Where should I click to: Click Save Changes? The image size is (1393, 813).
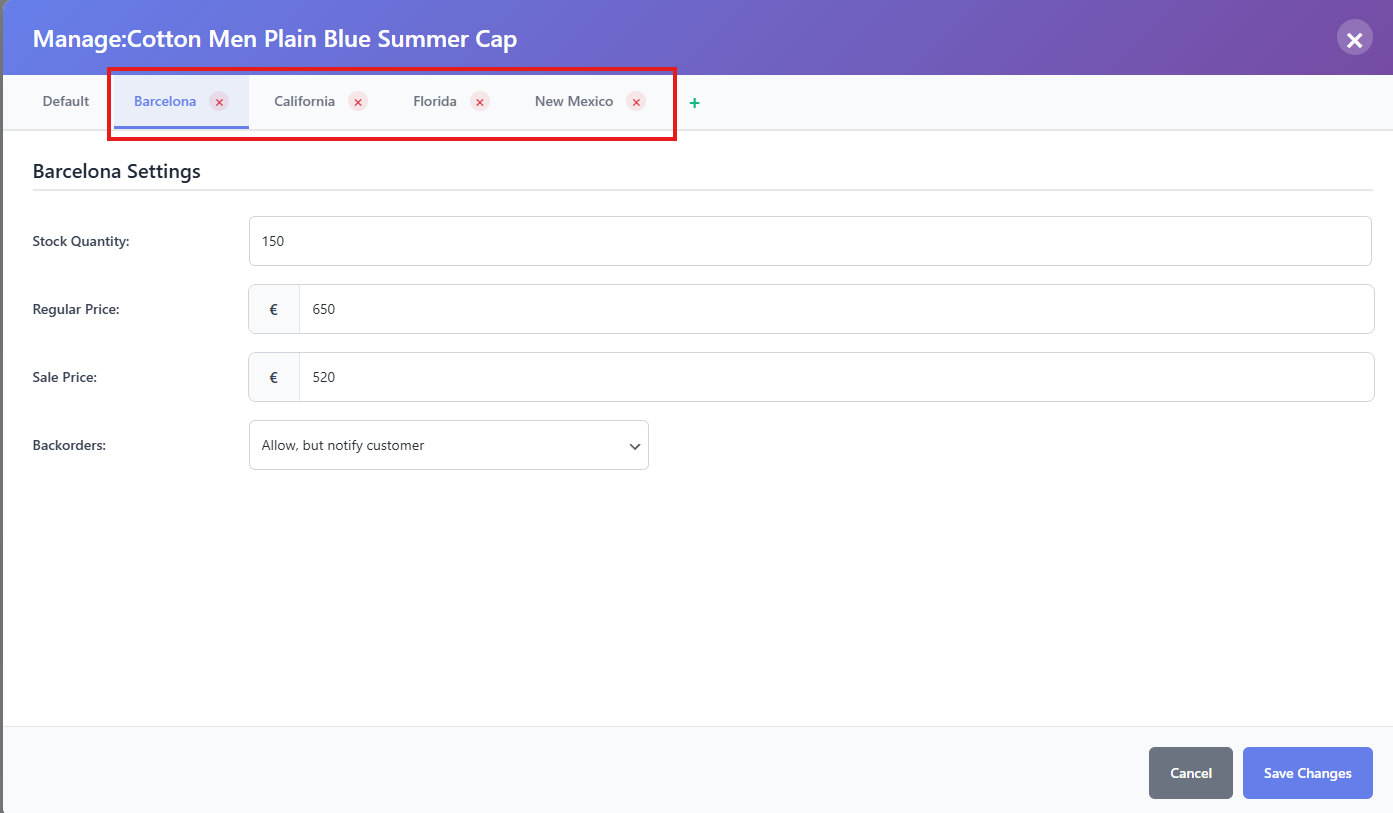1307,773
